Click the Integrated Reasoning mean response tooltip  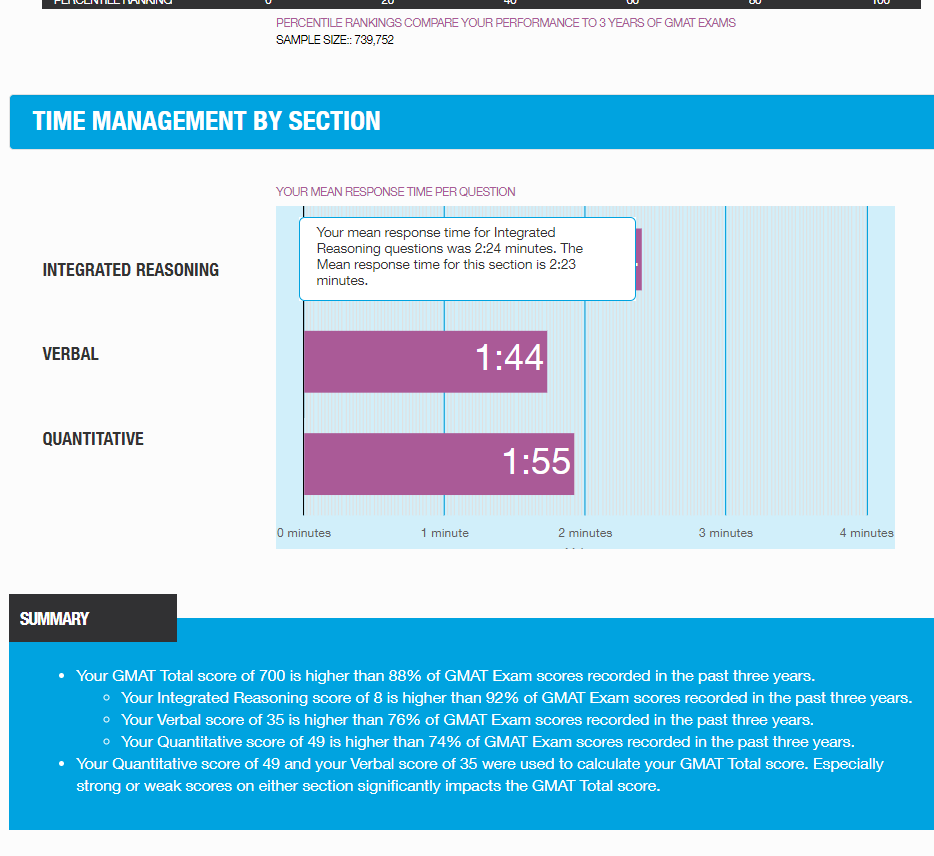pos(468,259)
